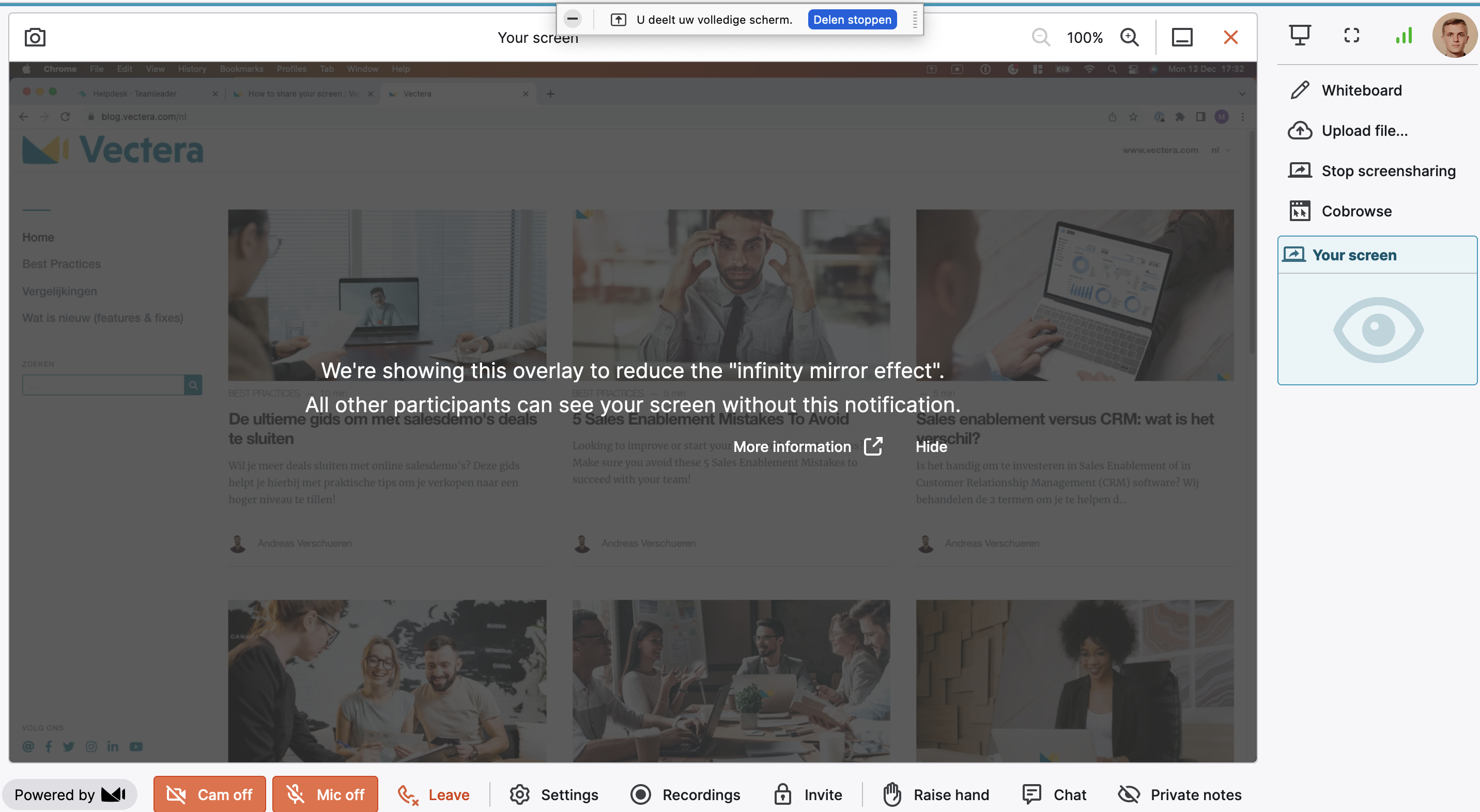
Task: Go to Best Practices in blog sidebar
Action: tap(61, 263)
